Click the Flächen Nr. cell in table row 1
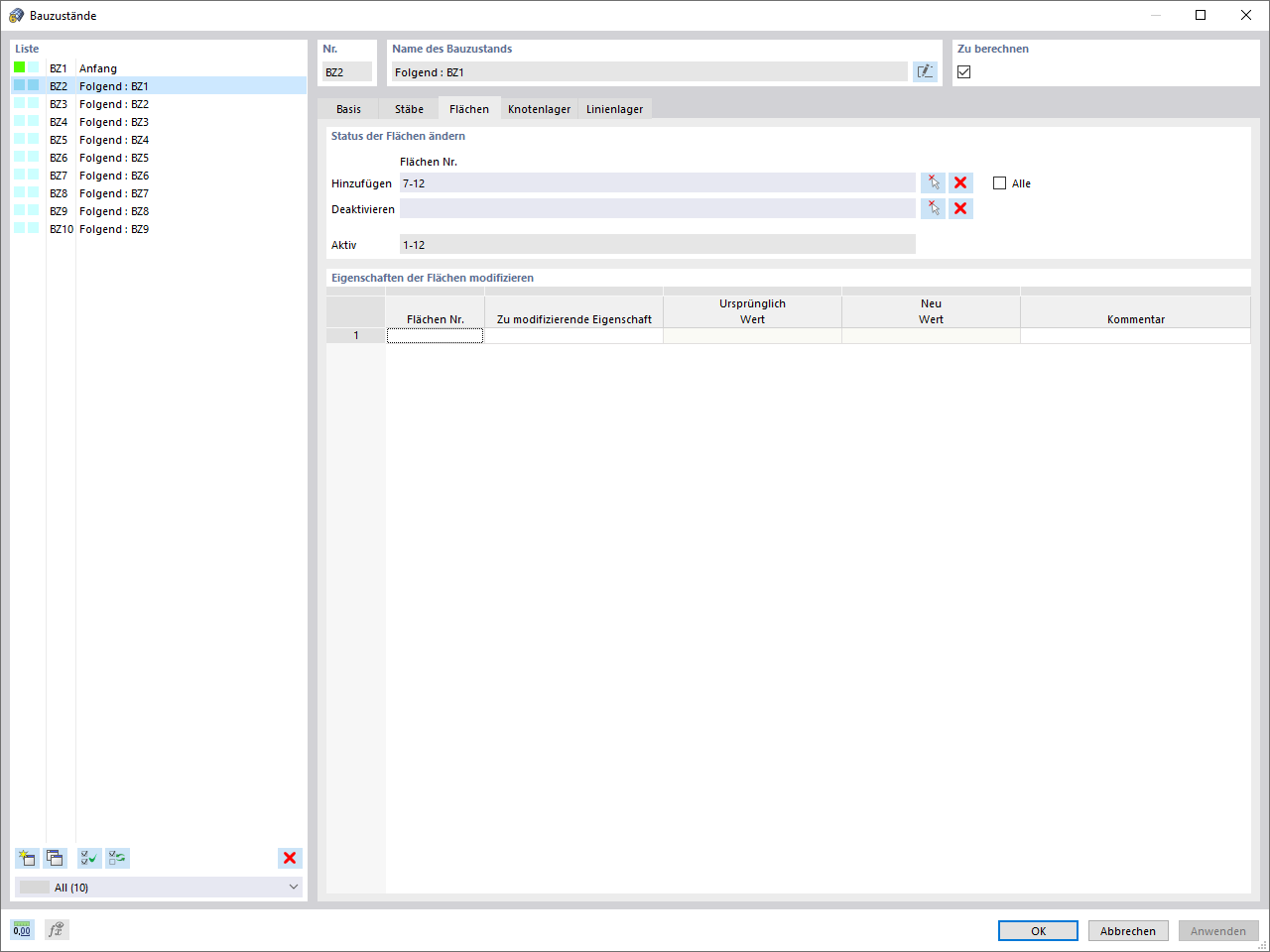 [x=435, y=335]
